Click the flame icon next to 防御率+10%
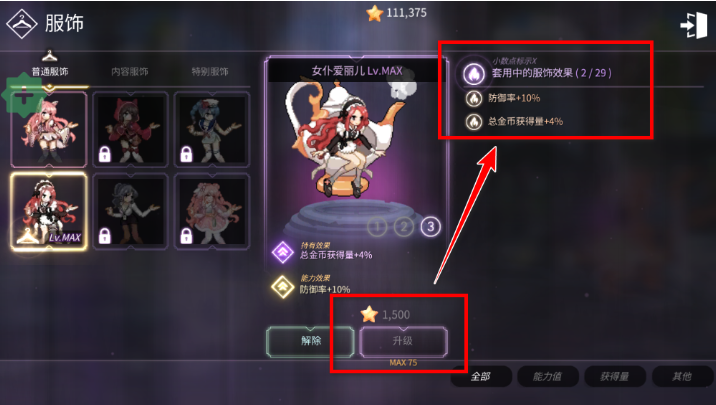 [x=474, y=98]
